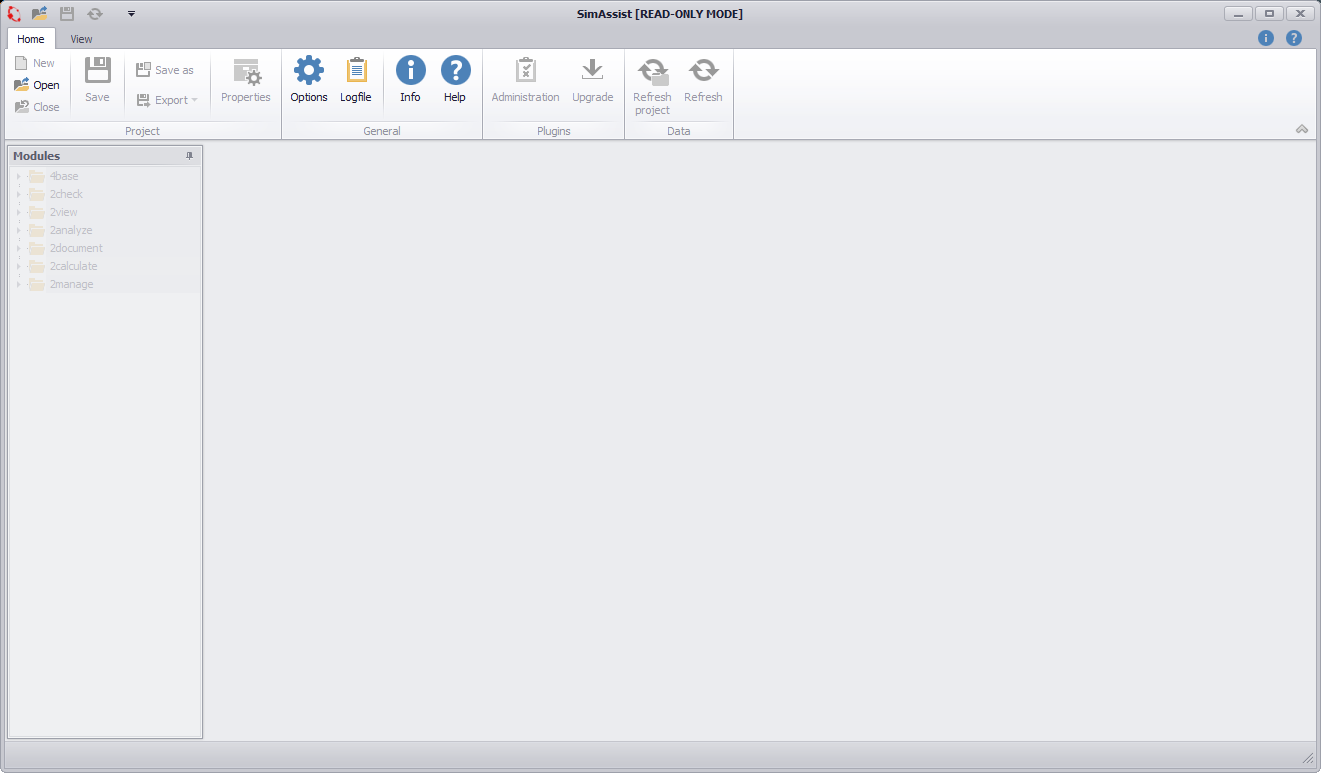
Task: Toggle the blue info indicator near ribbon help
Action: click(x=1265, y=37)
